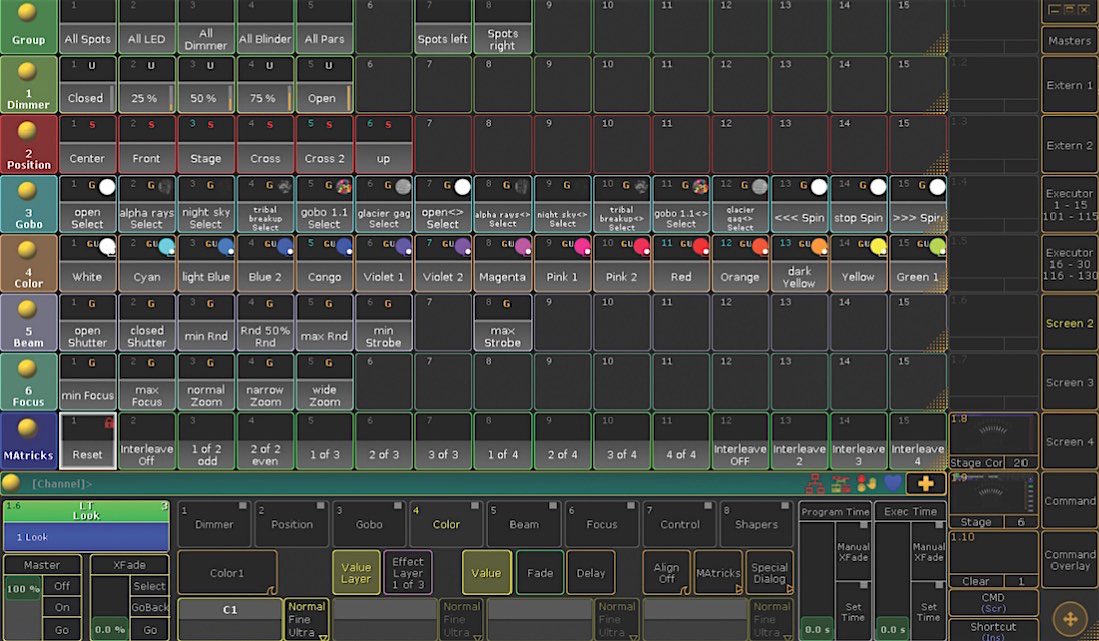Click Set Time under Program Time
This screenshot has width=1099, height=641.
point(853,611)
